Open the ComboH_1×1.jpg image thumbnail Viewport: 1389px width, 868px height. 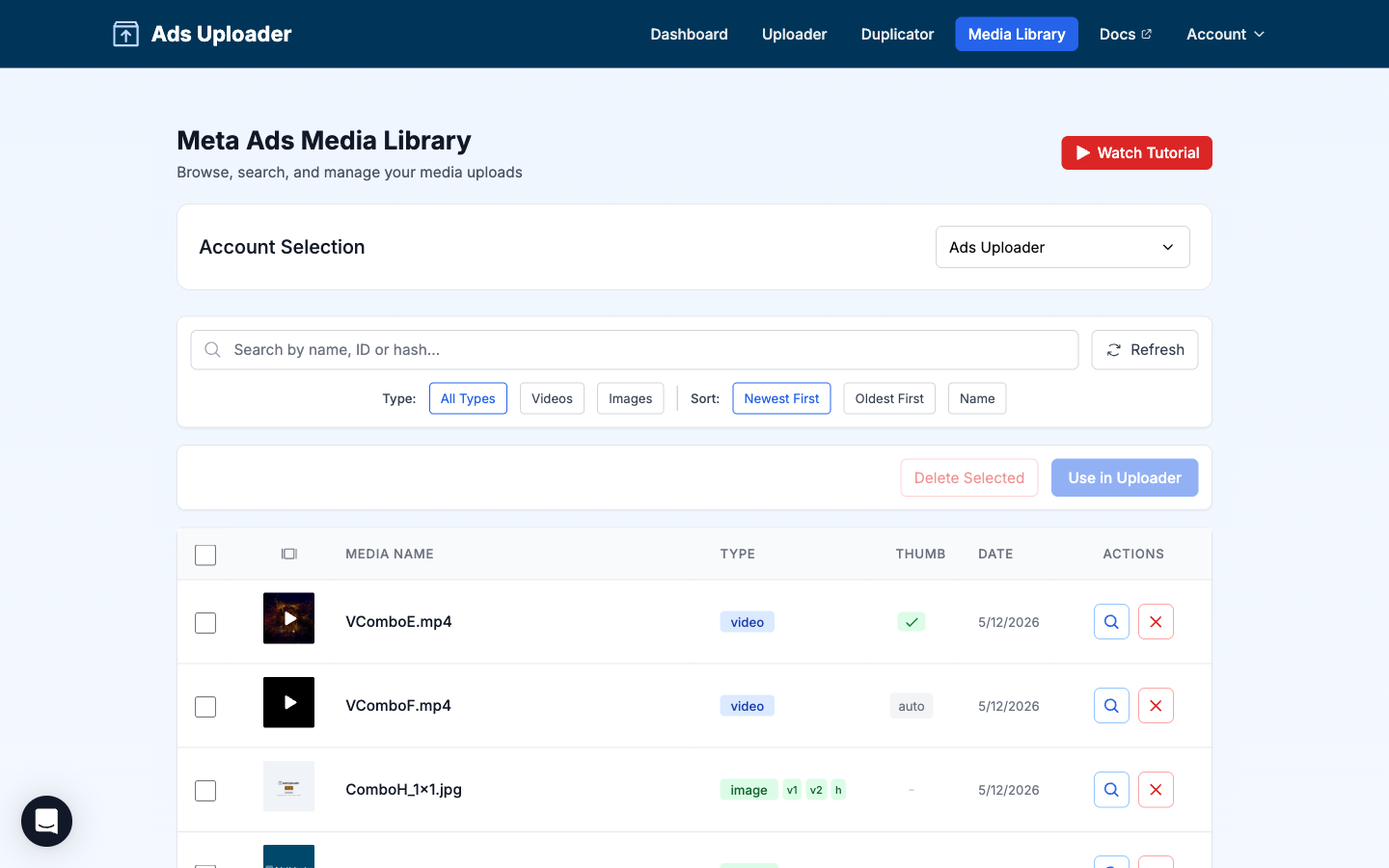[x=288, y=786]
